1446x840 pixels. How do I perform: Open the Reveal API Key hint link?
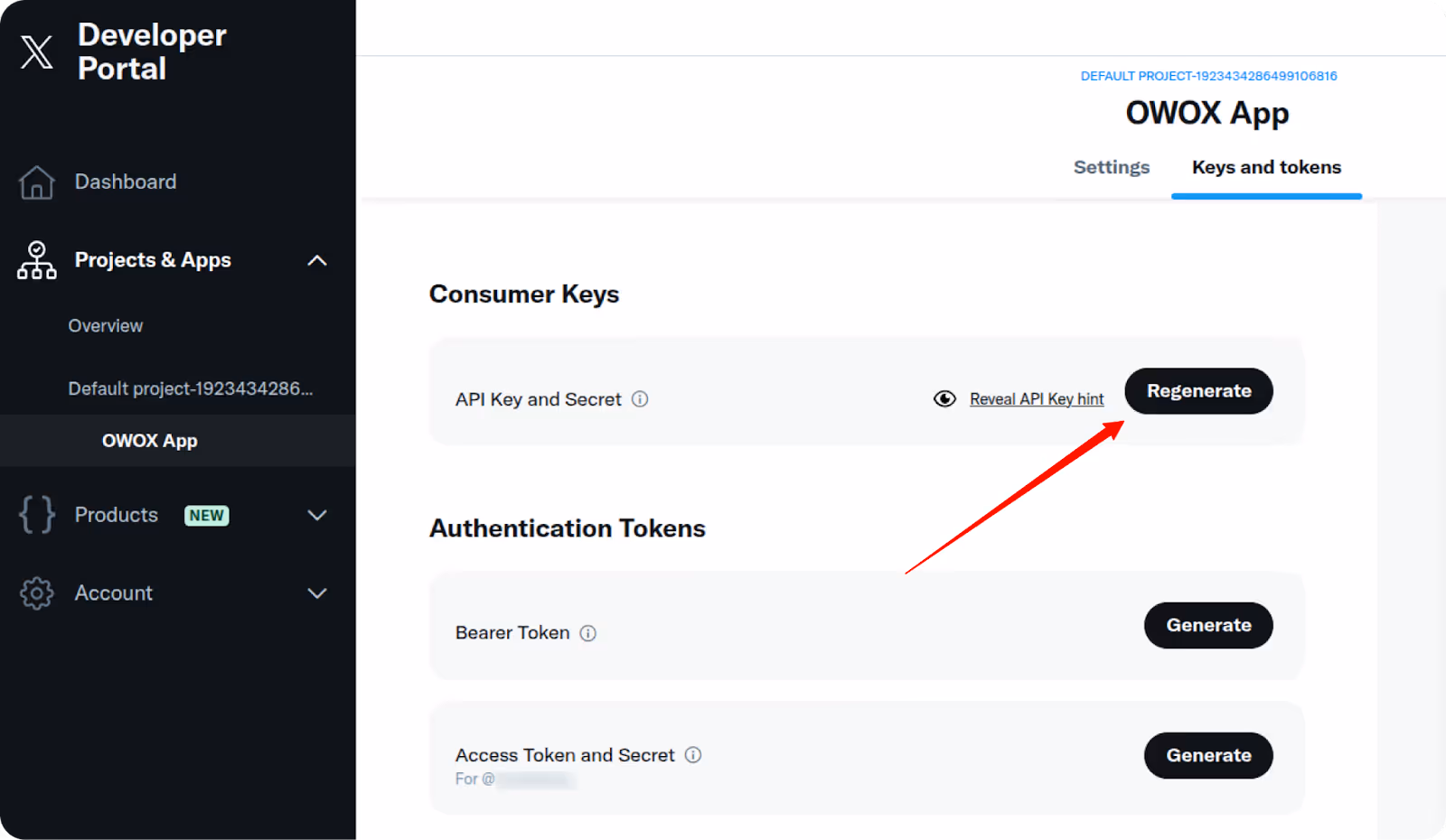click(1036, 398)
